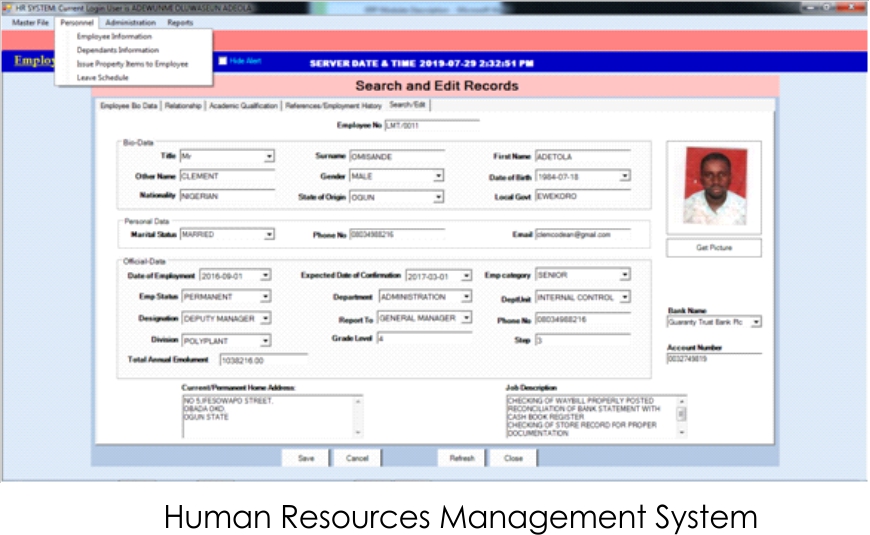870x535 pixels.
Task: Open the Title dropdown
Action: click(x=269, y=157)
